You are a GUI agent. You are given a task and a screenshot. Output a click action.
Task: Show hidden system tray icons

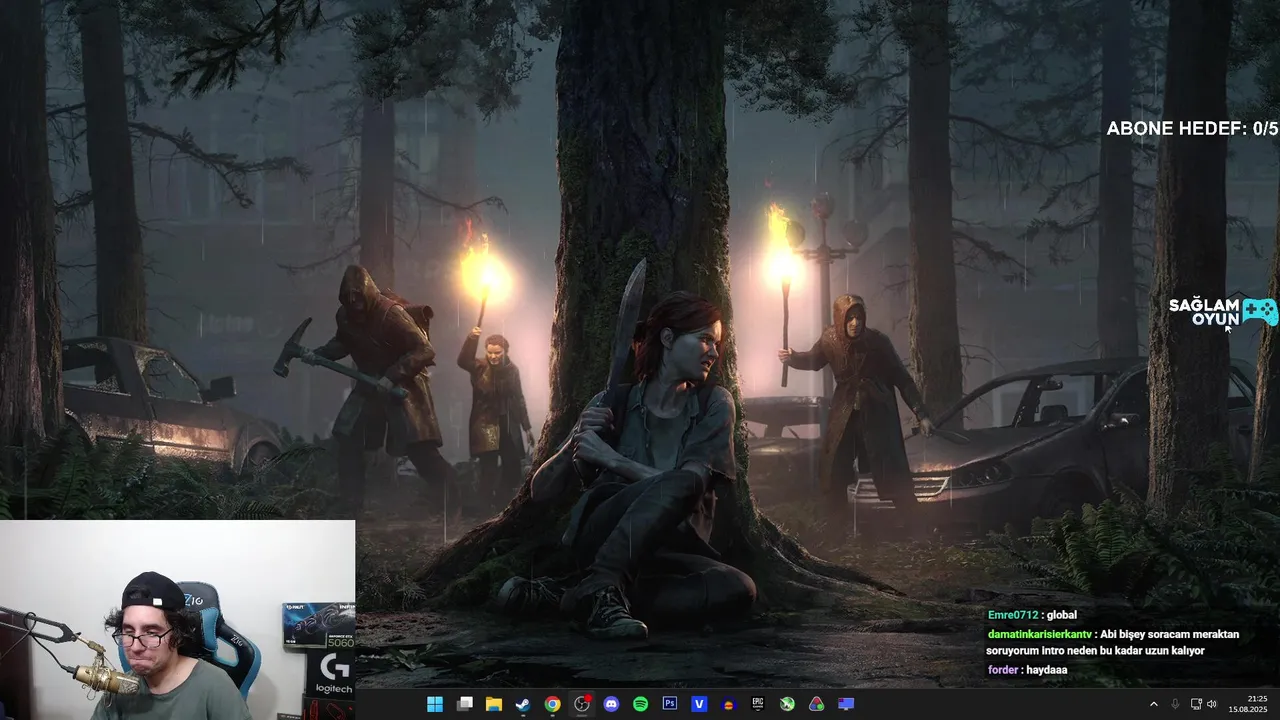pos(1153,704)
